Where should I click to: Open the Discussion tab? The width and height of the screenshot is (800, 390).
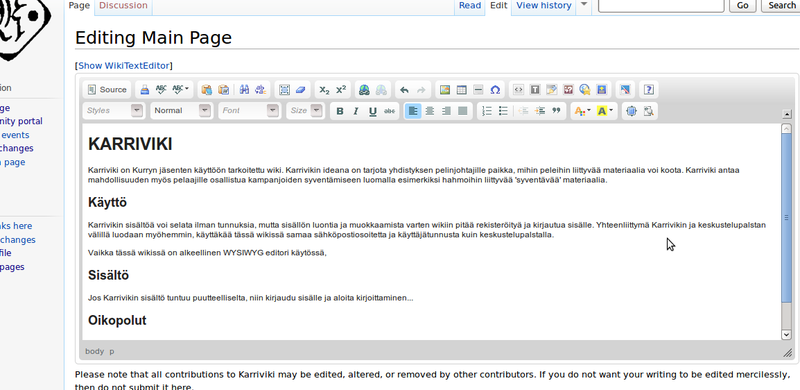123,6
